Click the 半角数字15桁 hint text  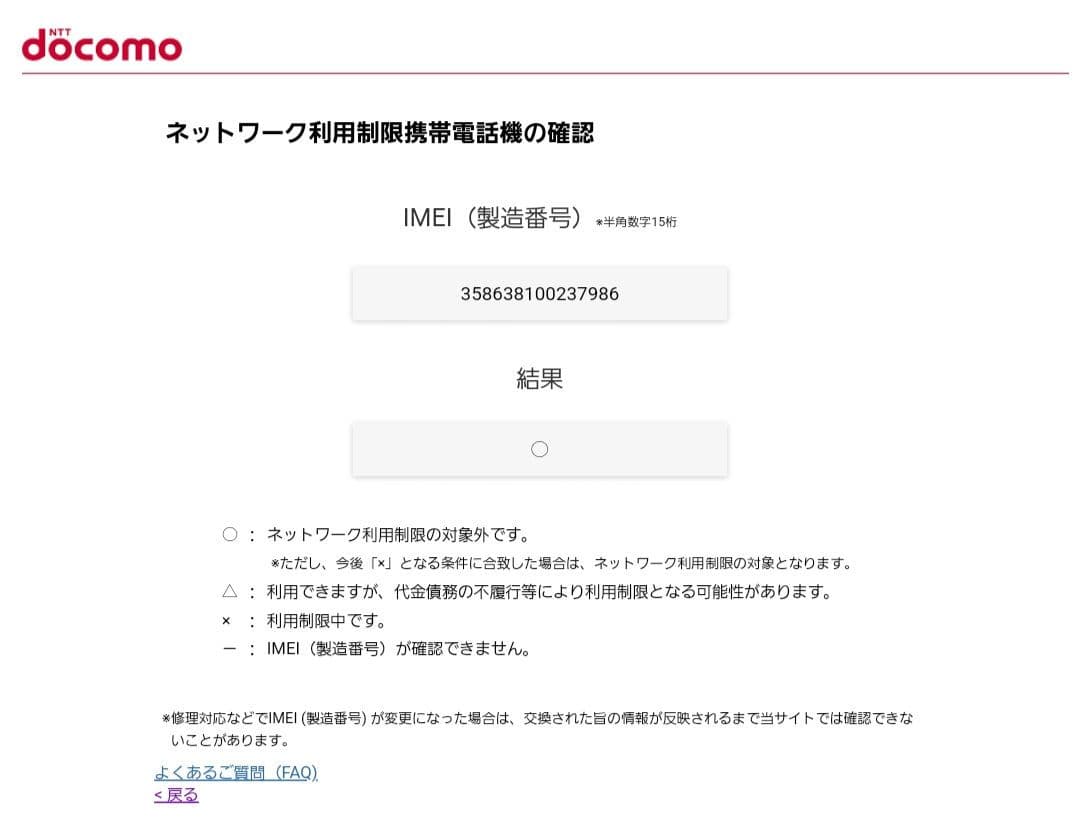point(638,222)
